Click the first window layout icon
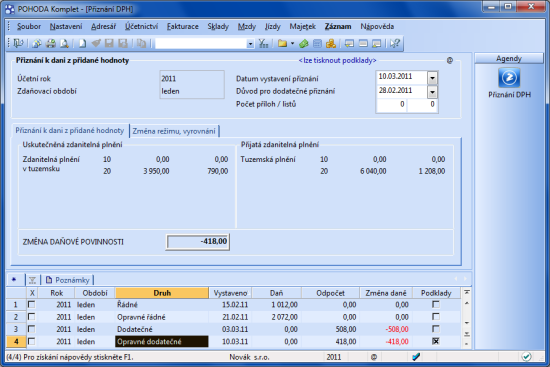Screen dimensions: 550x367 [349, 44]
